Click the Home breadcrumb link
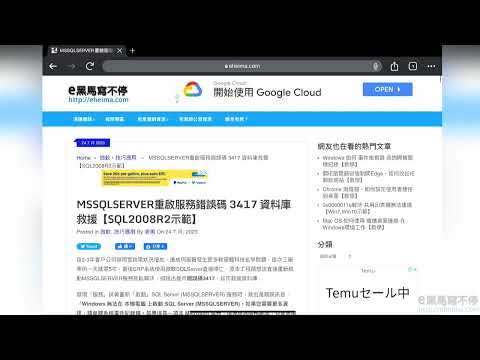 click(83, 158)
